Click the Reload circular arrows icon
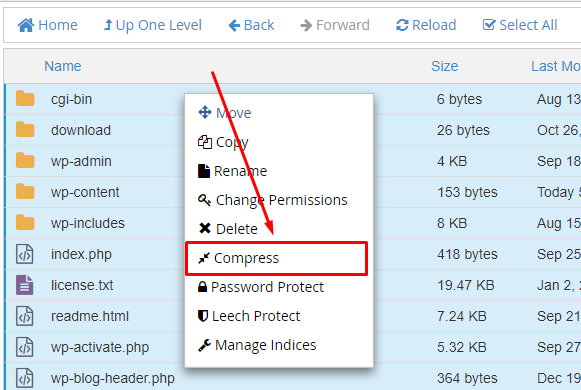This screenshot has height=390, width=581. [402, 25]
